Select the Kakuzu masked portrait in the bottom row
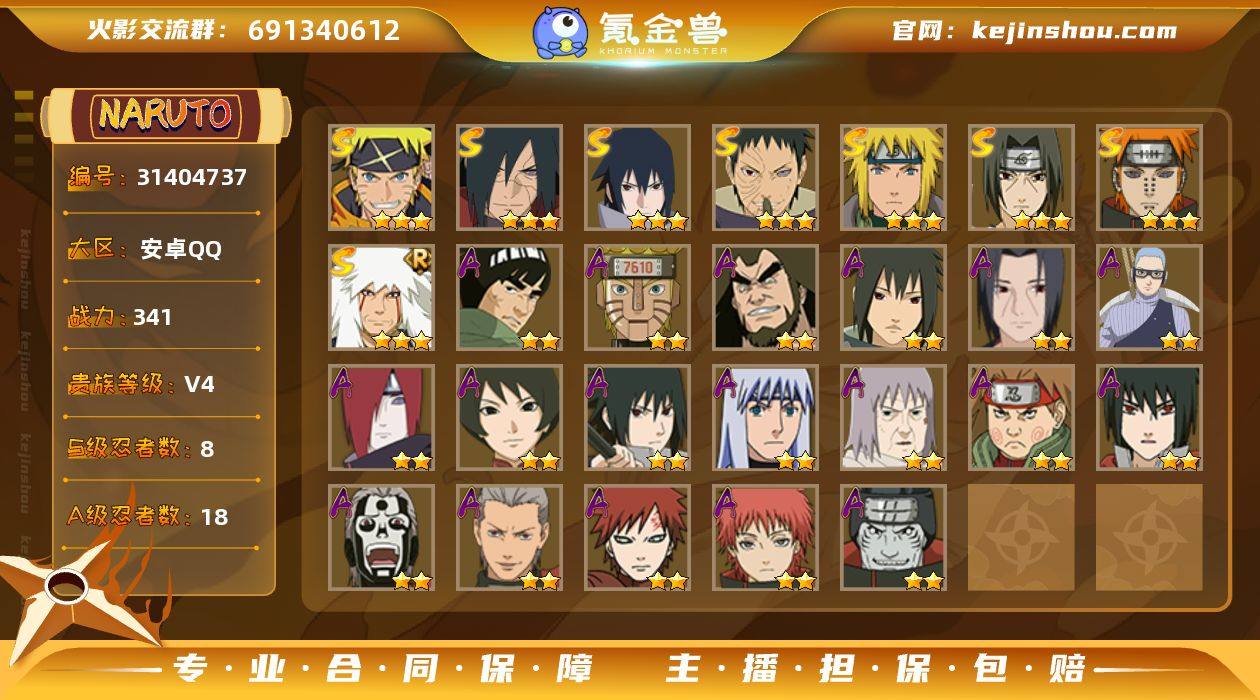This screenshot has height=700, width=1260. [x=893, y=538]
